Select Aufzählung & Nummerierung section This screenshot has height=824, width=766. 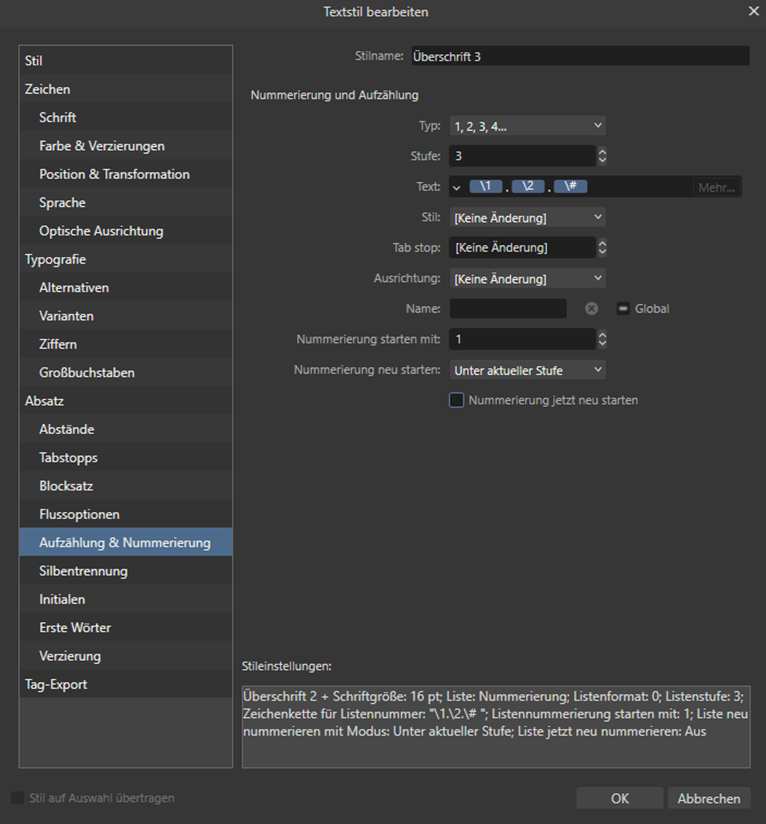(126, 542)
